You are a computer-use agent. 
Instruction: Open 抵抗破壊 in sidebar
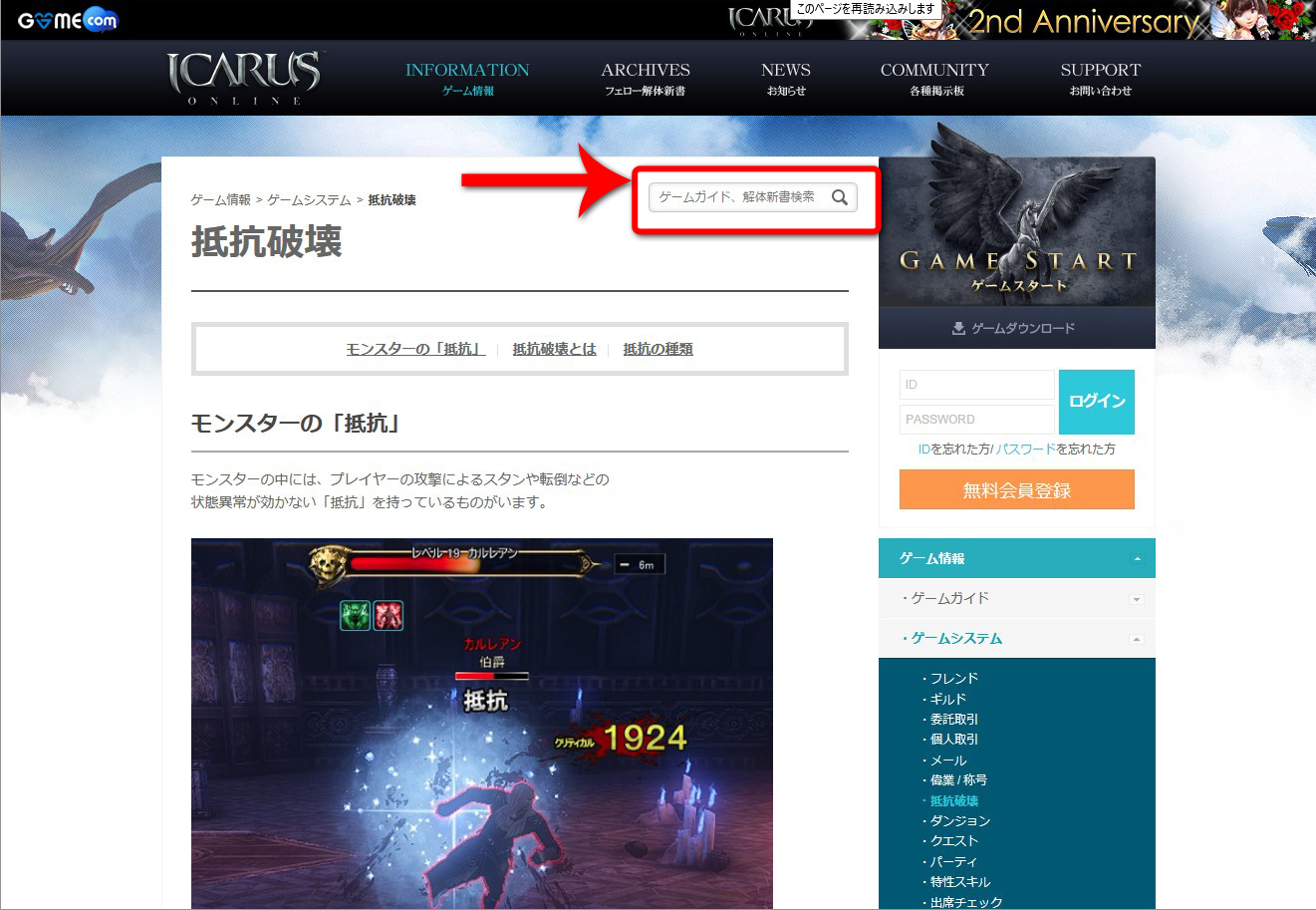[x=954, y=800]
